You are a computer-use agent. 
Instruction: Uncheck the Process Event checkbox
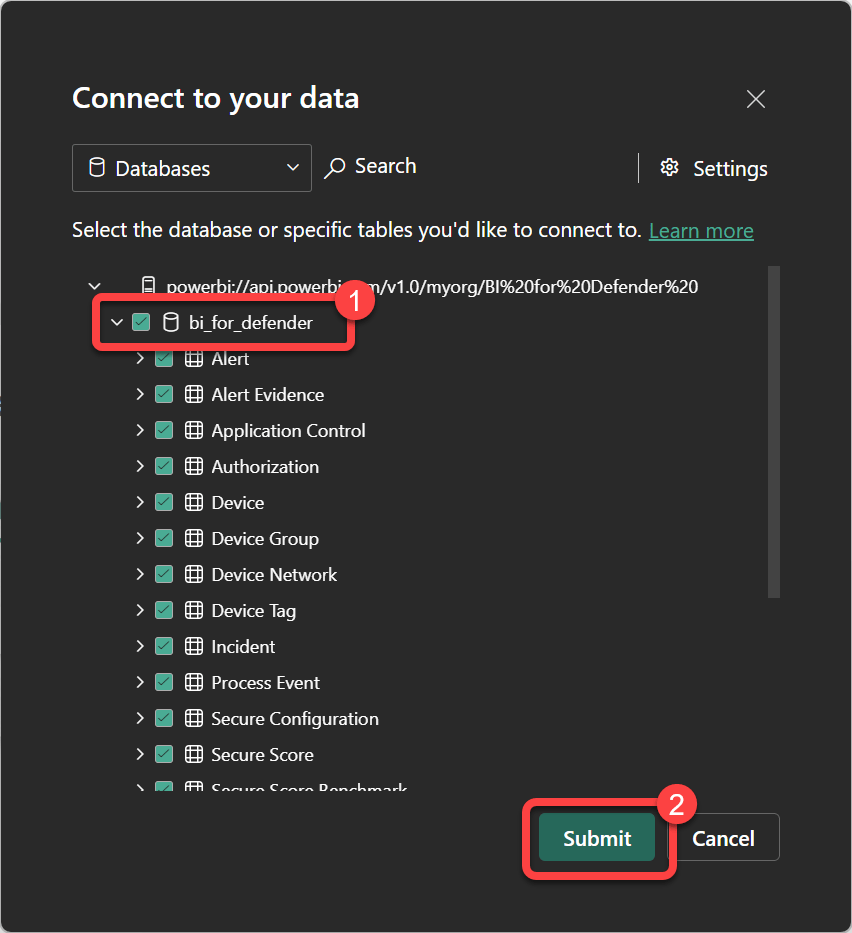click(x=164, y=682)
